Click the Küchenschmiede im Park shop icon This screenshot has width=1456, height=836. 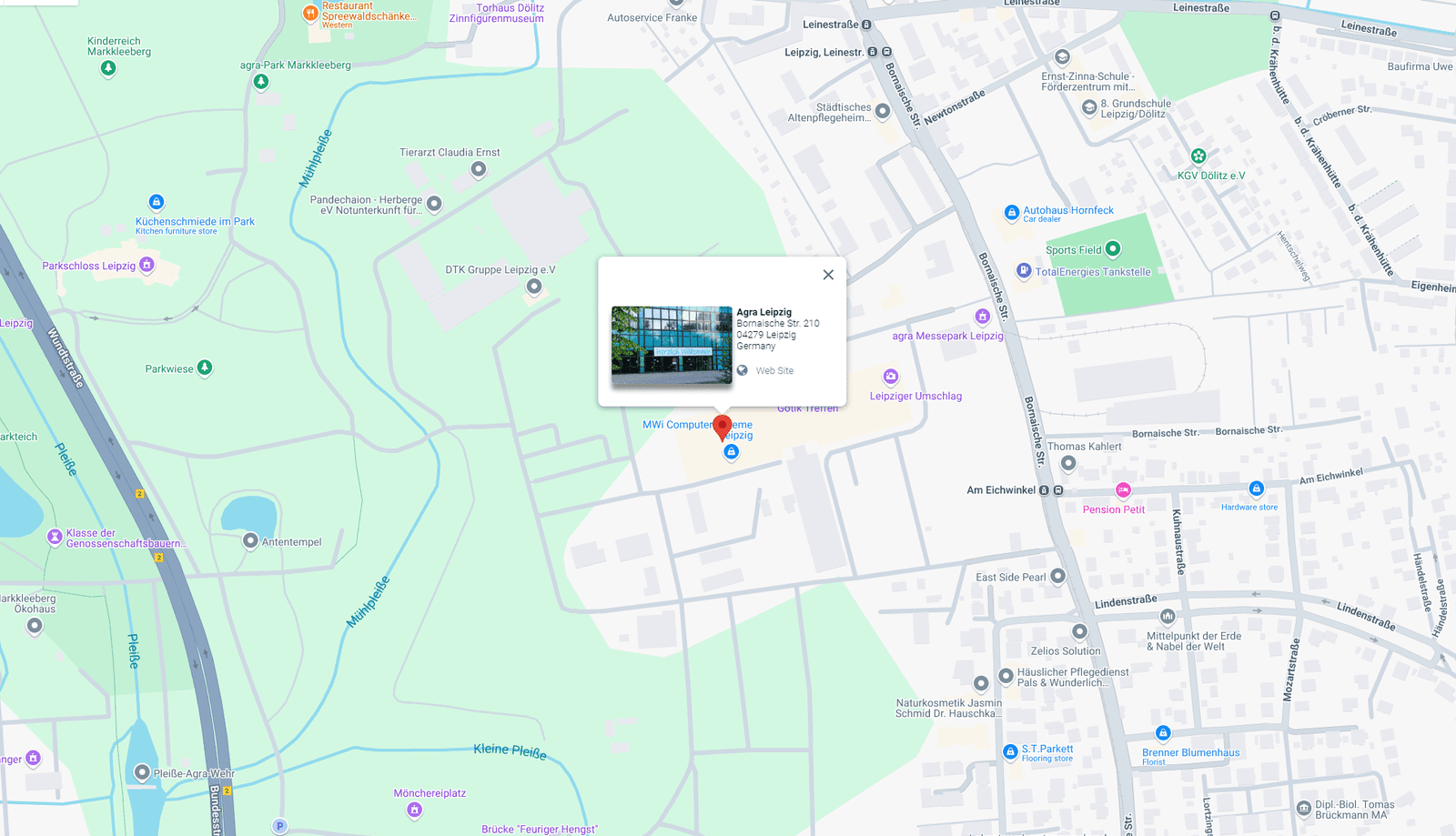pyautogui.click(x=157, y=202)
